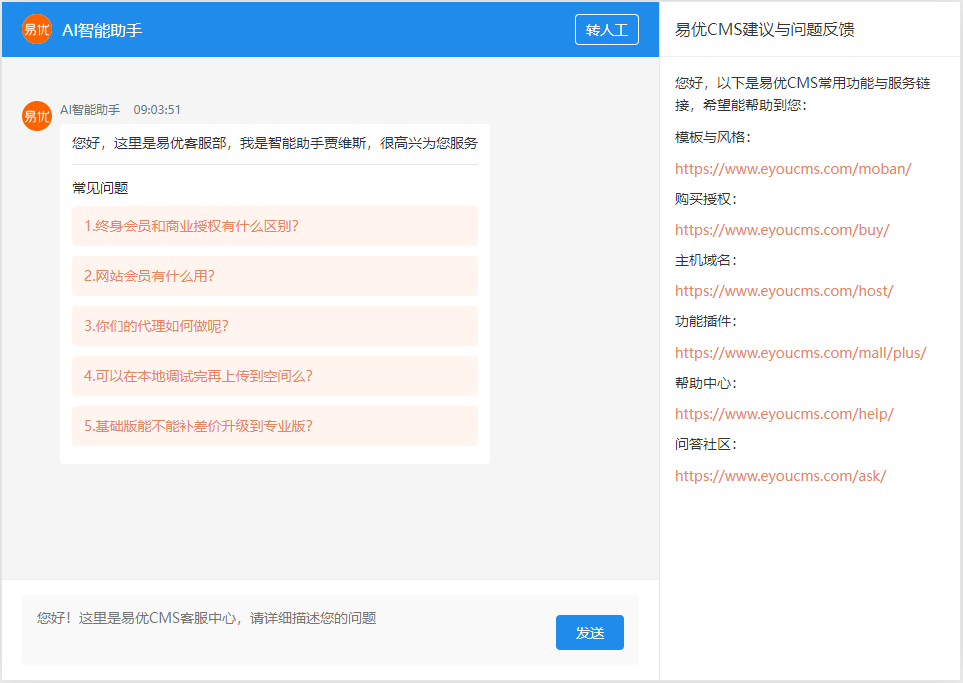963x683 pixels.
Task: Click the 常见问题 heading
Action: [x=100, y=188]
